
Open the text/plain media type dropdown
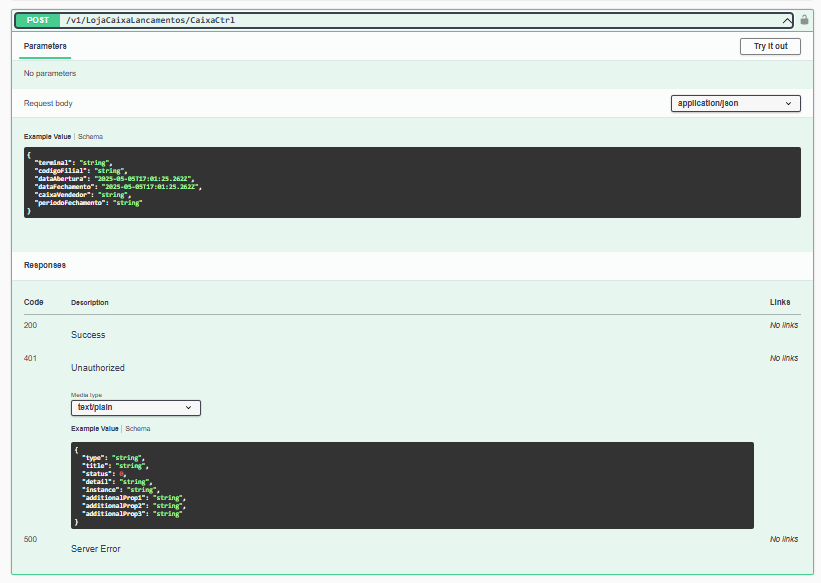click(x=135, y=408)
